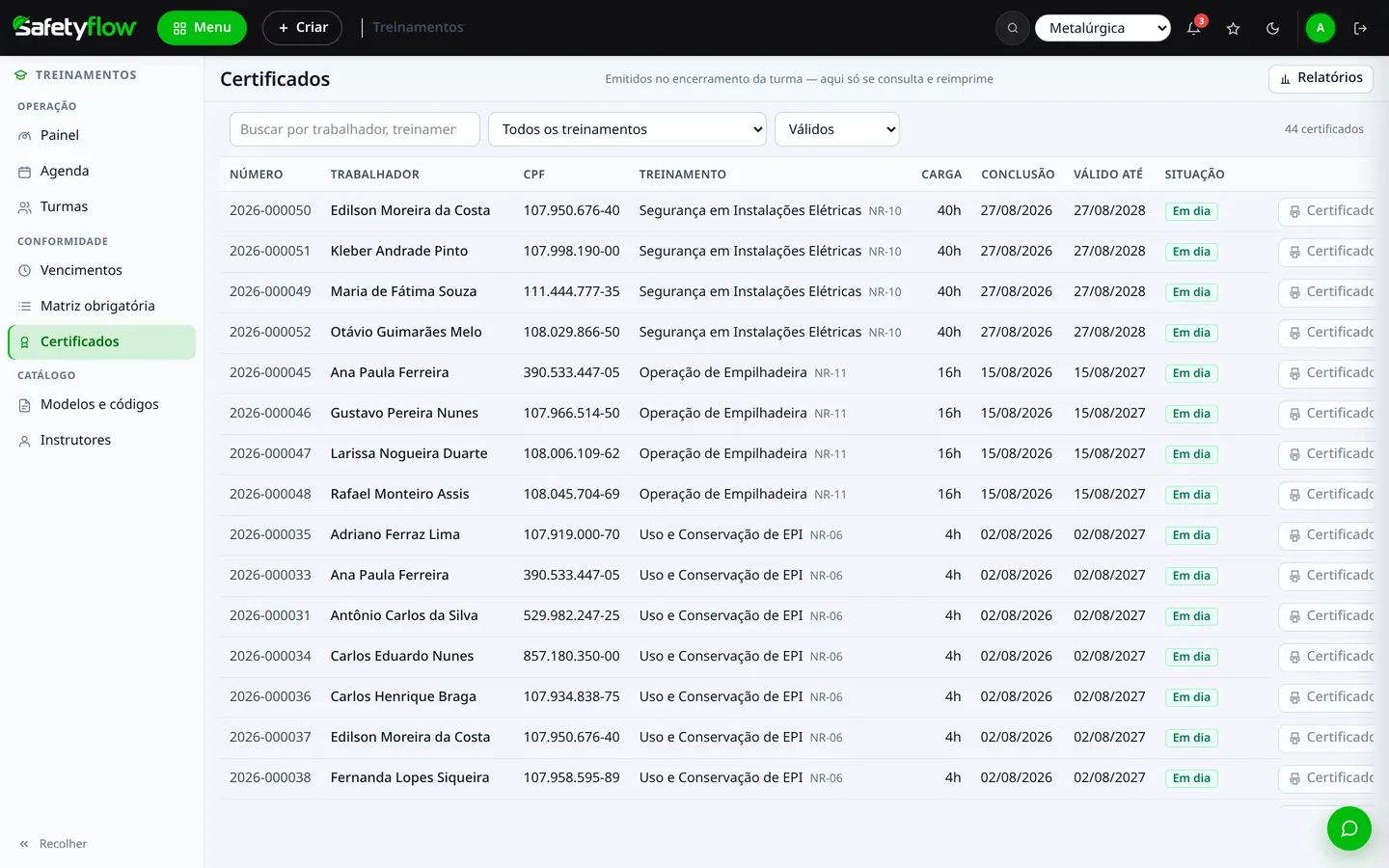1389x868 pixels.
Task: Print certificate for 2026-000045
Action: [1328, 373]
